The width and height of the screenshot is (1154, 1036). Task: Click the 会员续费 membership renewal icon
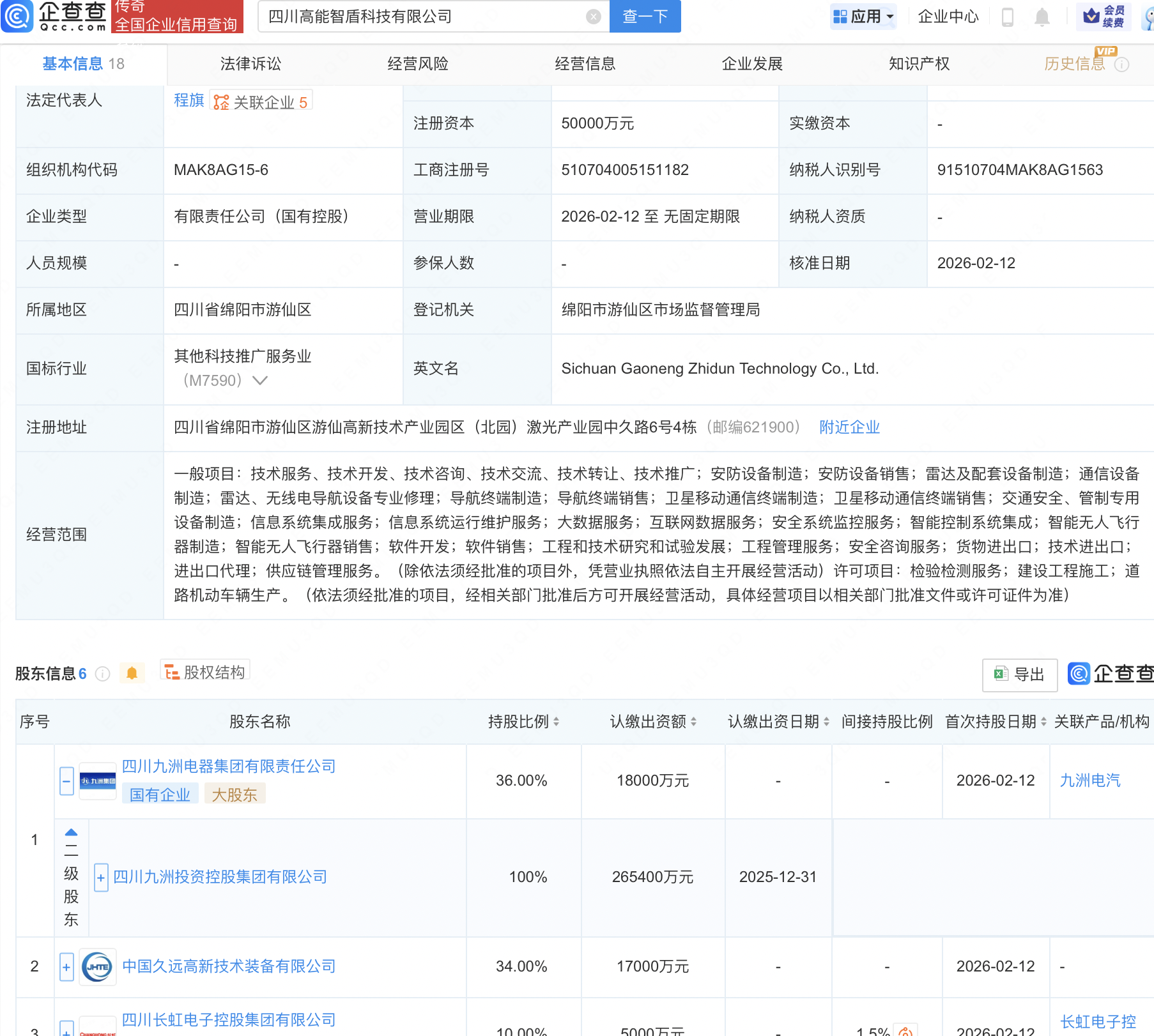1105,17
